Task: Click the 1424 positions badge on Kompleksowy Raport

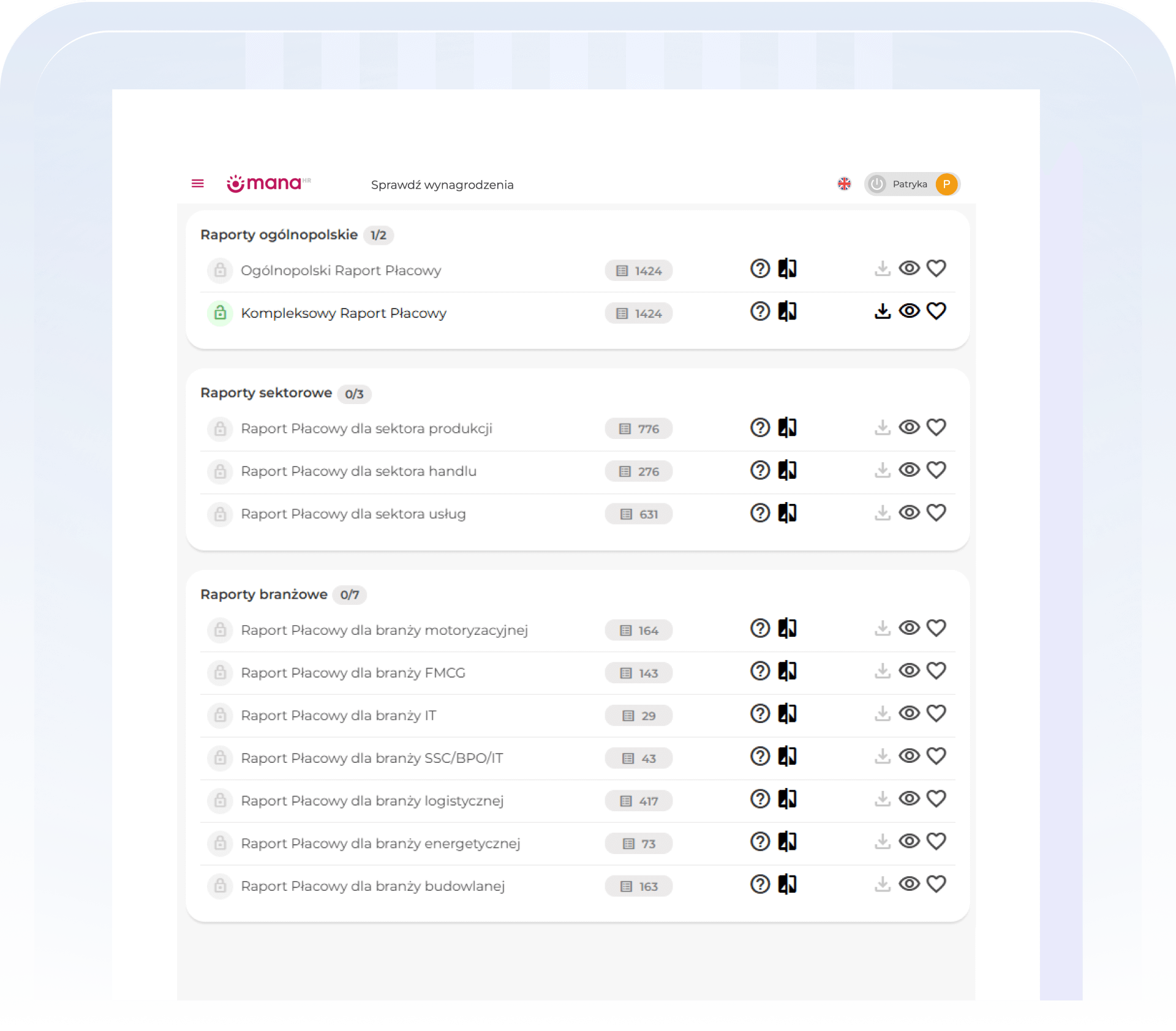Action: 638,313
